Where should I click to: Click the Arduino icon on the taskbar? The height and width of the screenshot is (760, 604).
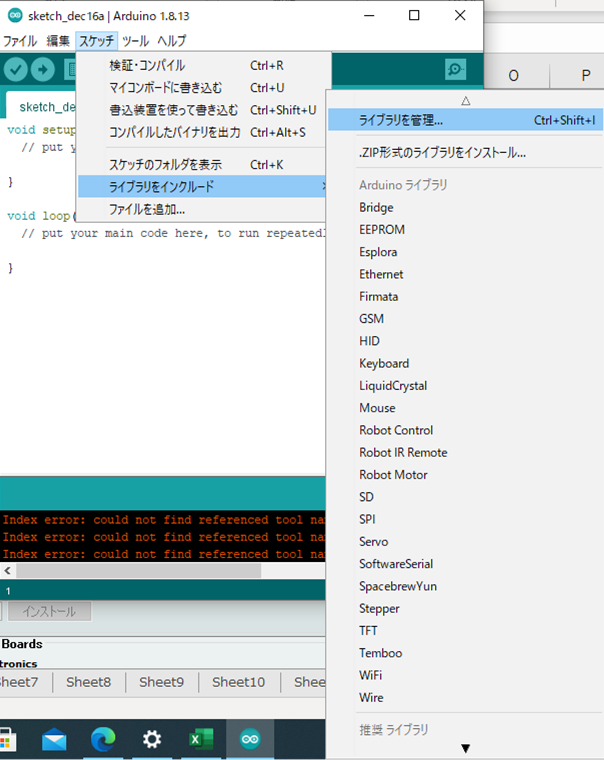pos(250,739)
